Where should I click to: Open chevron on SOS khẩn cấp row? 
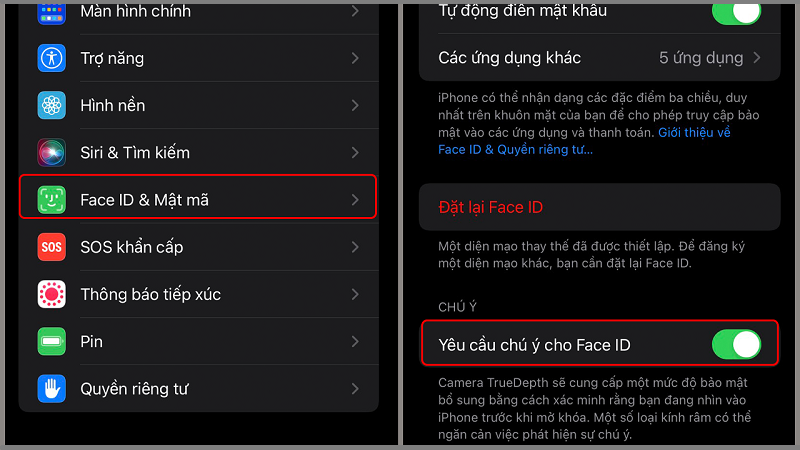pyautogui.click(x=355, y=247)
